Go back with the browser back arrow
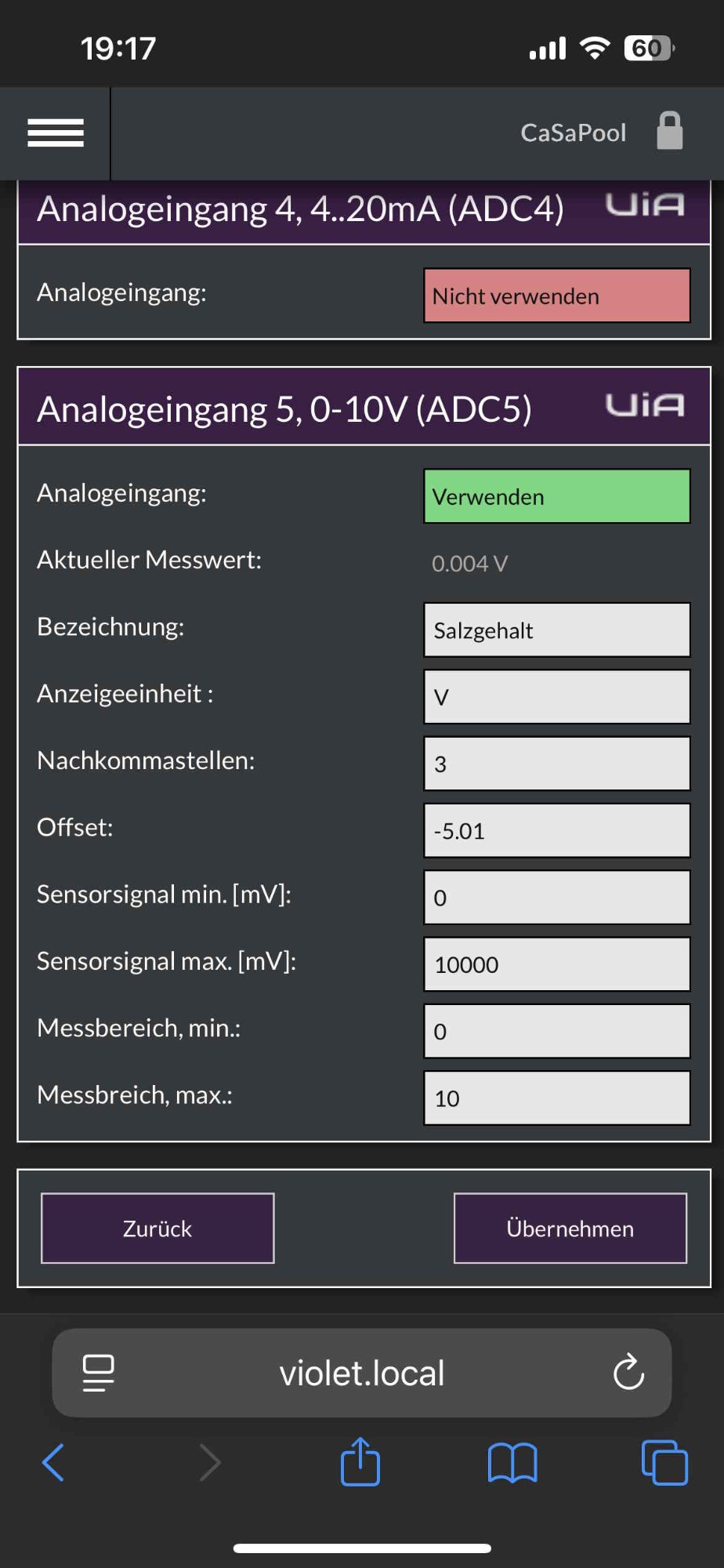This screenshot has width=724, height=1568. [53, 1462]
